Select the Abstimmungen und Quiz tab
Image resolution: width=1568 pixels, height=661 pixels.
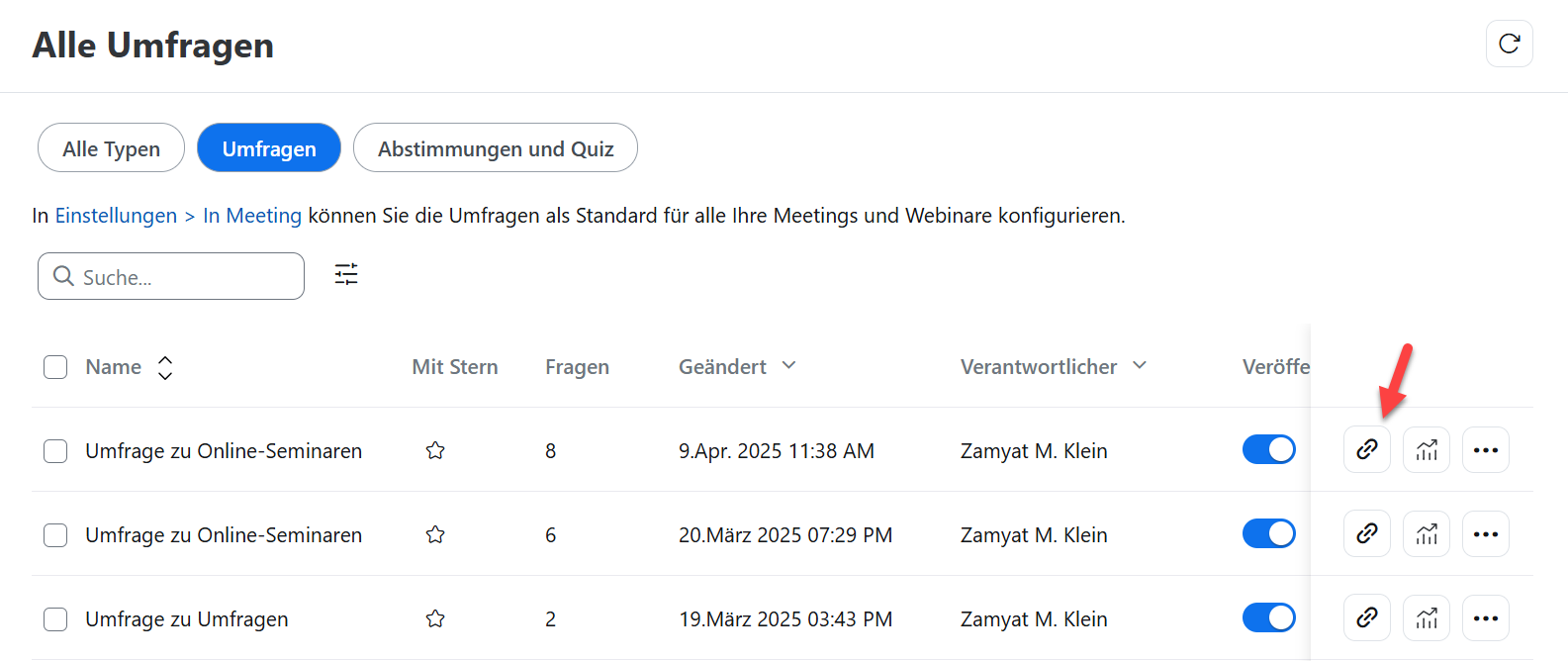[x=496, y=147]
